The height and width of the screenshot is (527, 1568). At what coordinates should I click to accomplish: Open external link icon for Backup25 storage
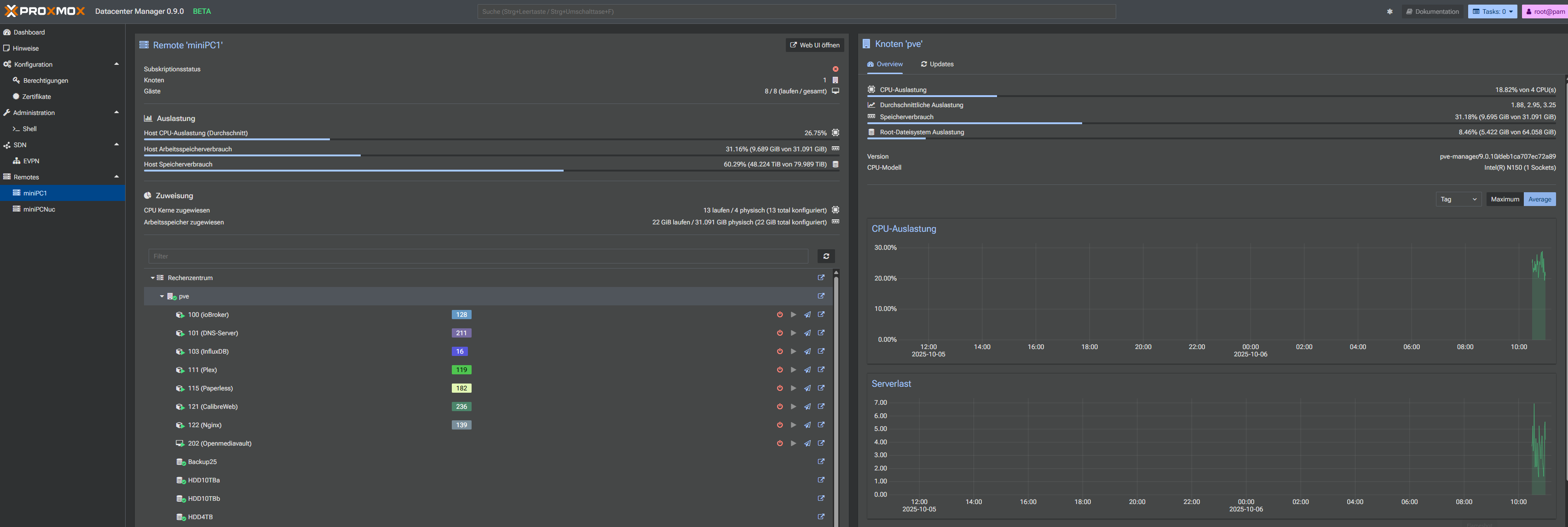[x=821, y=461]
